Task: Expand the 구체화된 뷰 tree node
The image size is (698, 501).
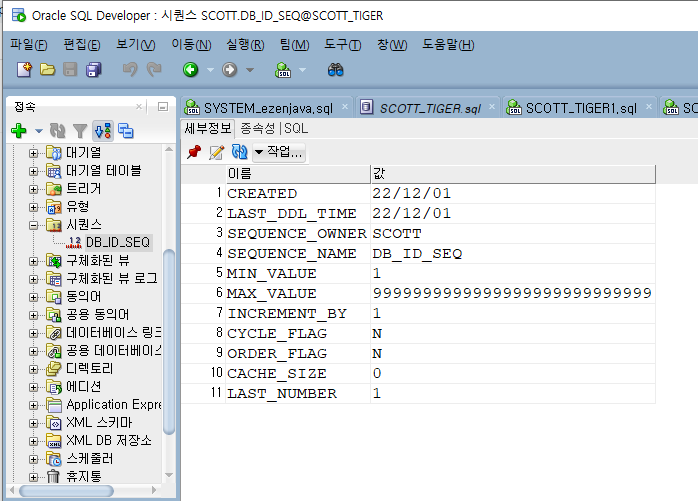Action: tap(33, 261)
